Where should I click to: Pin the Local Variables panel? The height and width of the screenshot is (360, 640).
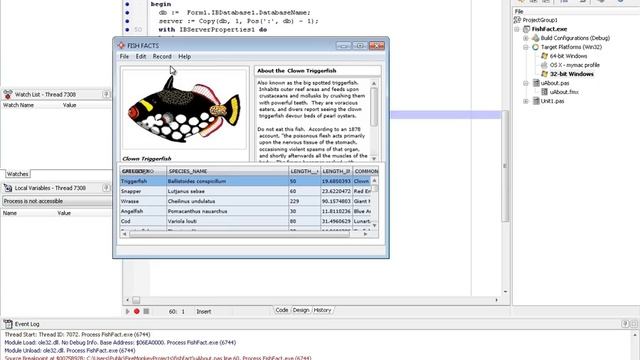106,188
